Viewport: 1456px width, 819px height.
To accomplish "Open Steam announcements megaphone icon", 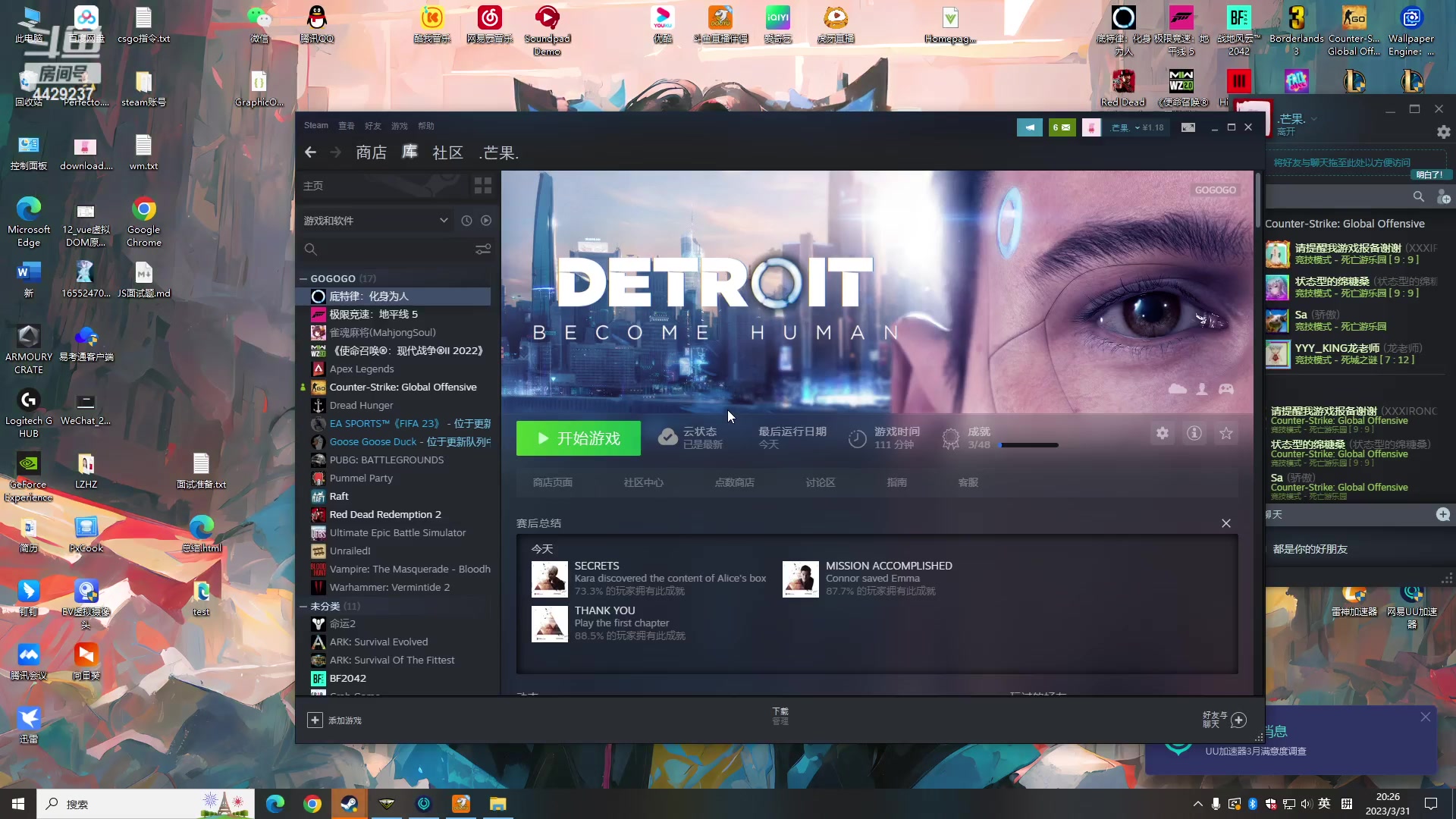I will coord(1030,127).
